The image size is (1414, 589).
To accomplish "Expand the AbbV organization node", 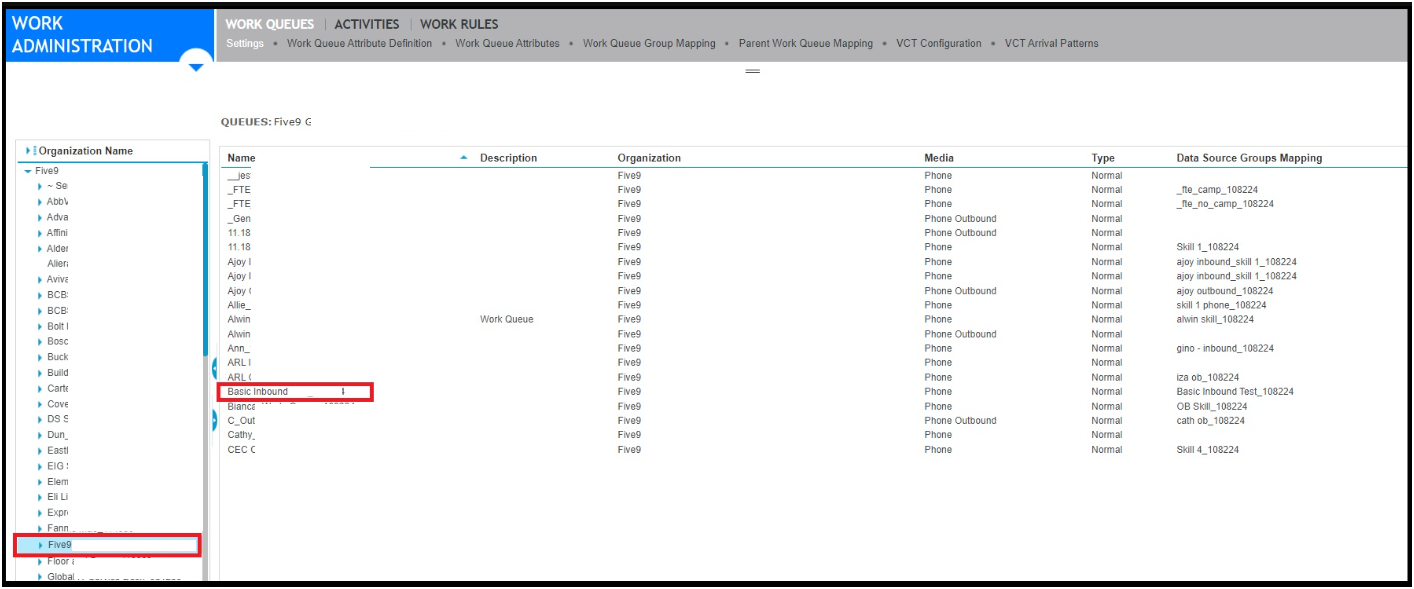I will click(40, 202).
